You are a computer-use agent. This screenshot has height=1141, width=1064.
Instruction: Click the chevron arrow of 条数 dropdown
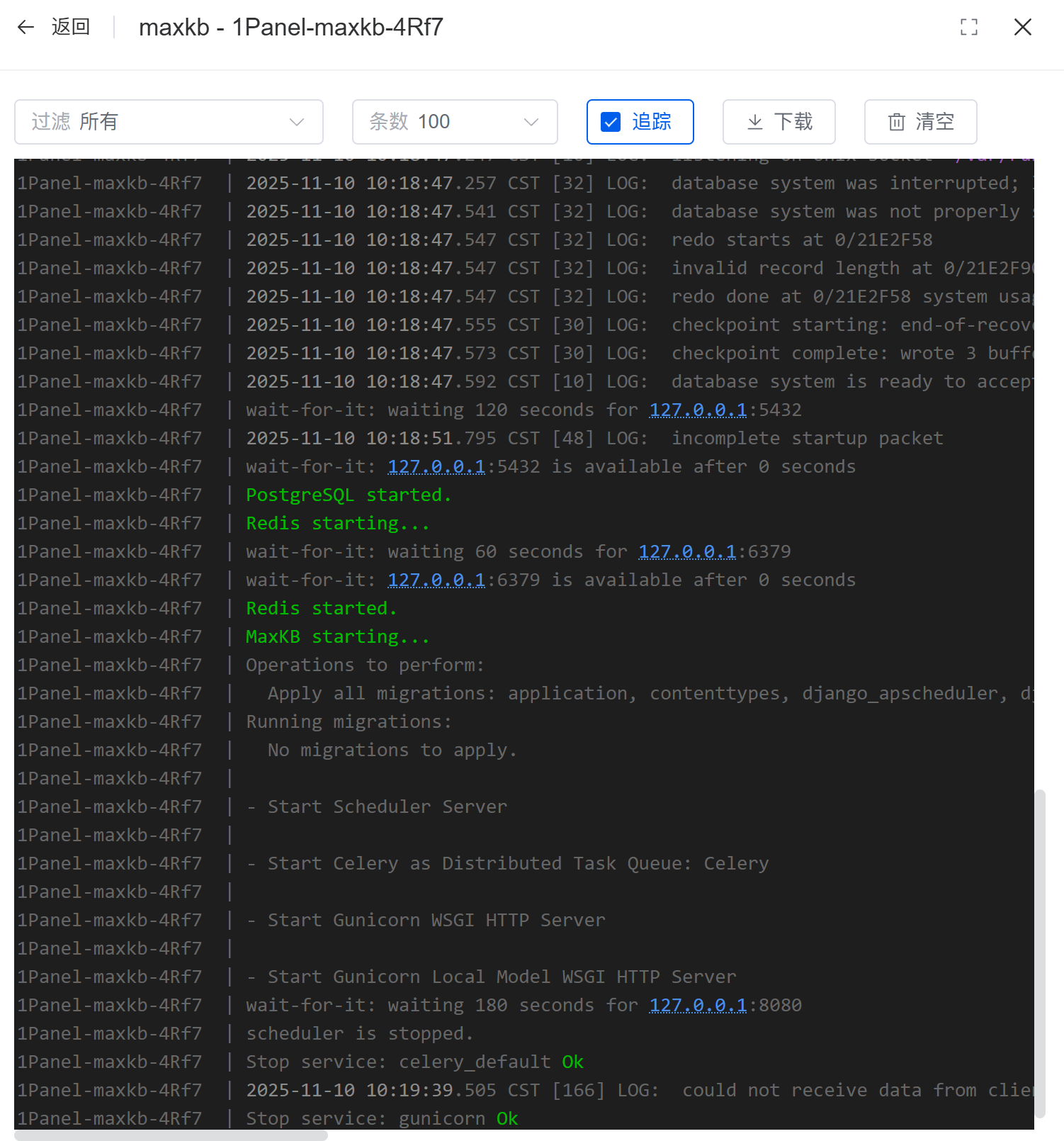coord(531,122)
